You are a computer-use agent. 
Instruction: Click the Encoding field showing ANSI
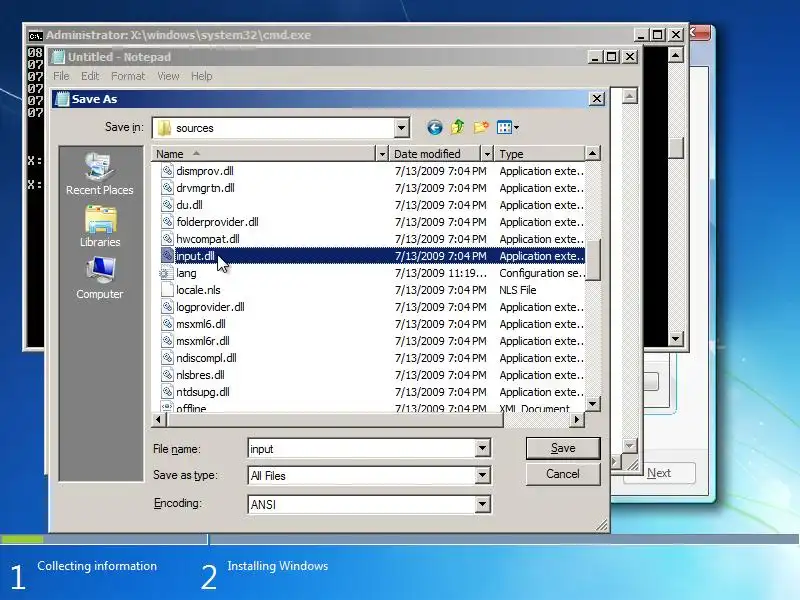(x=361, y=505)
